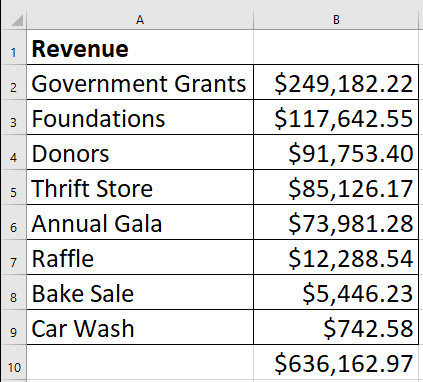Image resolution: width=423 pixels, height=382 pixels.
Task: Select row 10 header
Action: coord(14,362)
